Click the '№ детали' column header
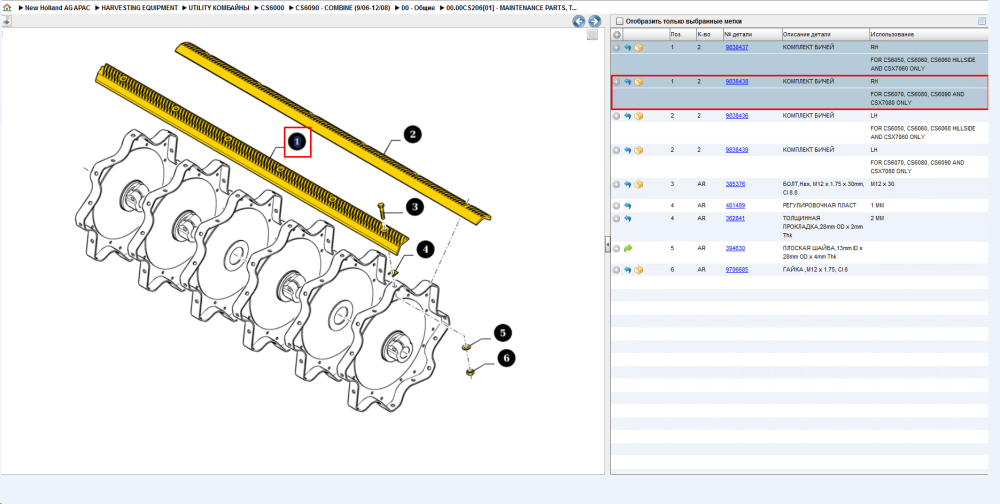Image resolution: width=1000 pixels, height=504 pixels. tap(753, 34)
